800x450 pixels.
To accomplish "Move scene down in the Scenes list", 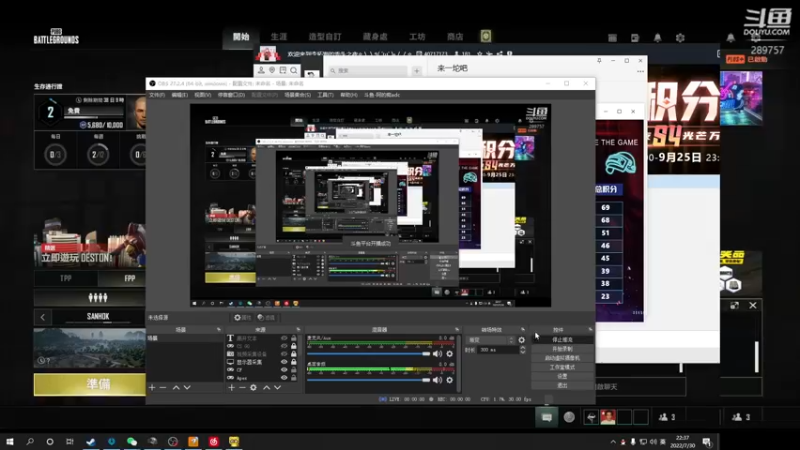I will tap(187, 388).
